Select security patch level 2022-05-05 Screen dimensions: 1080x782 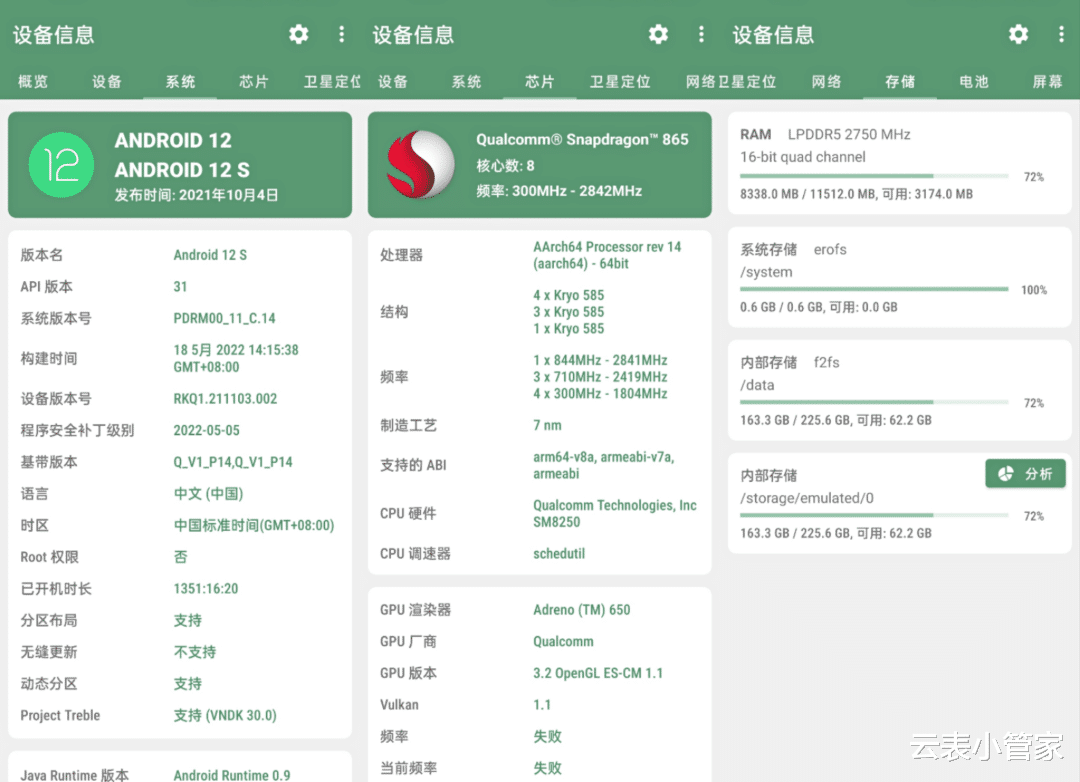(x=207, y=430)
